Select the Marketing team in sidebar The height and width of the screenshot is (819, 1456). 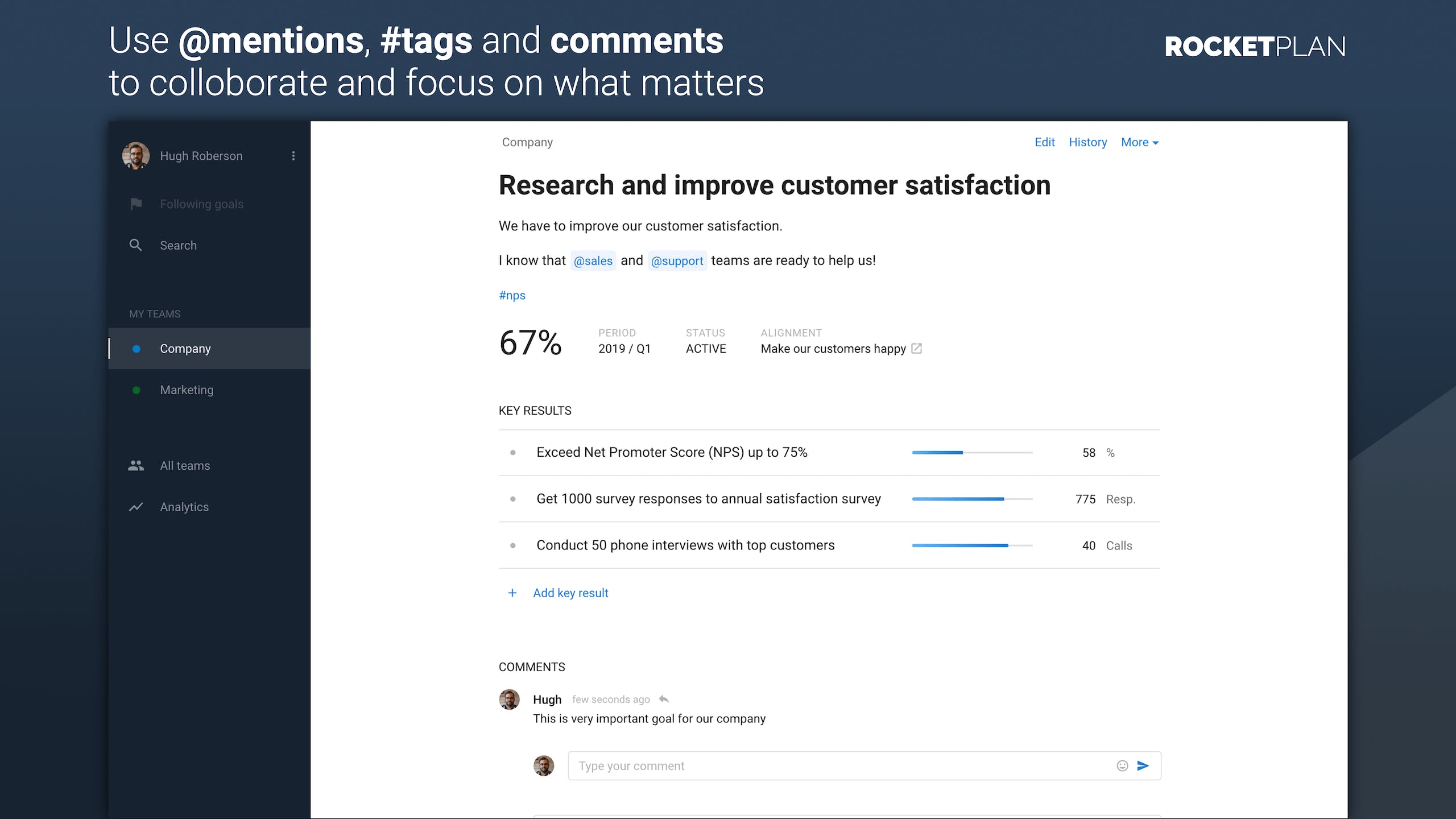tap(209, 390)
